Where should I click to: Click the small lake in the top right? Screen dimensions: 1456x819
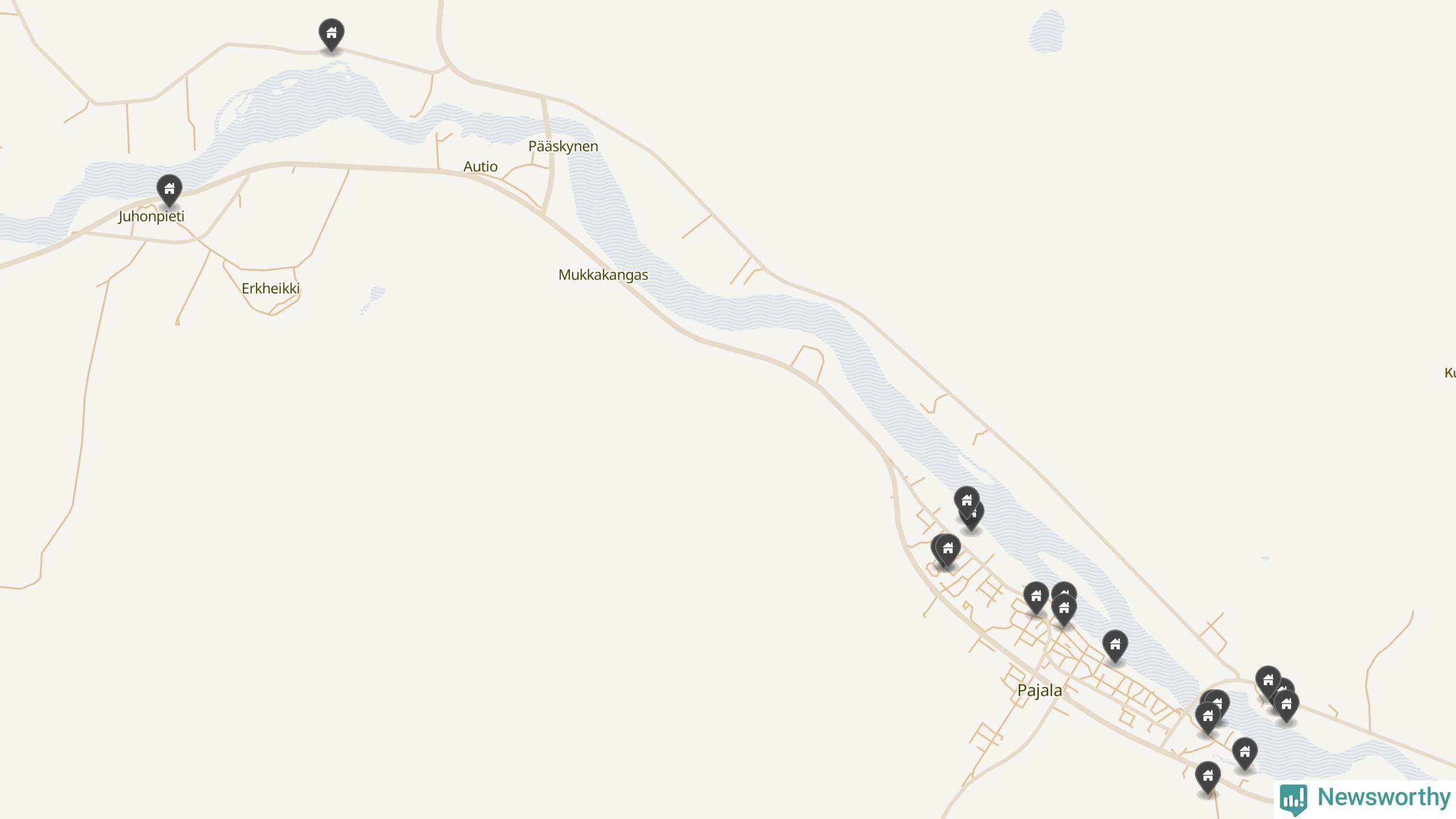(1047, 31)
